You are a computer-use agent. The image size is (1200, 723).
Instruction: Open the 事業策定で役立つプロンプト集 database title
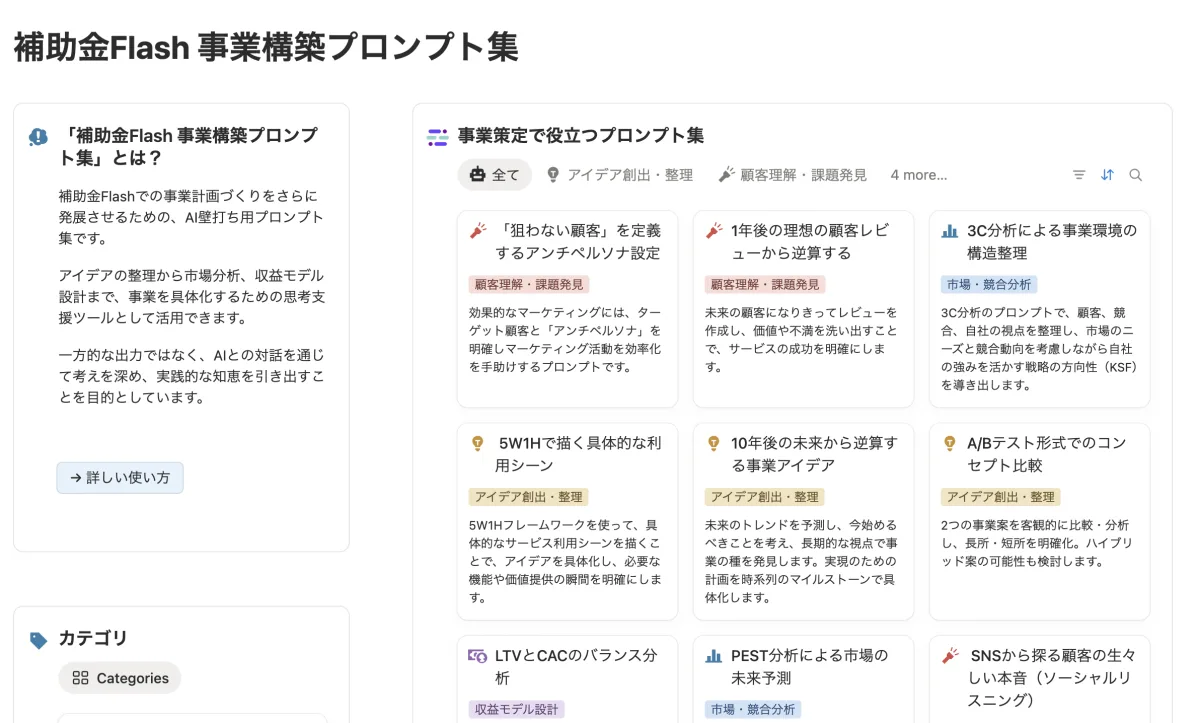(581, 136)
